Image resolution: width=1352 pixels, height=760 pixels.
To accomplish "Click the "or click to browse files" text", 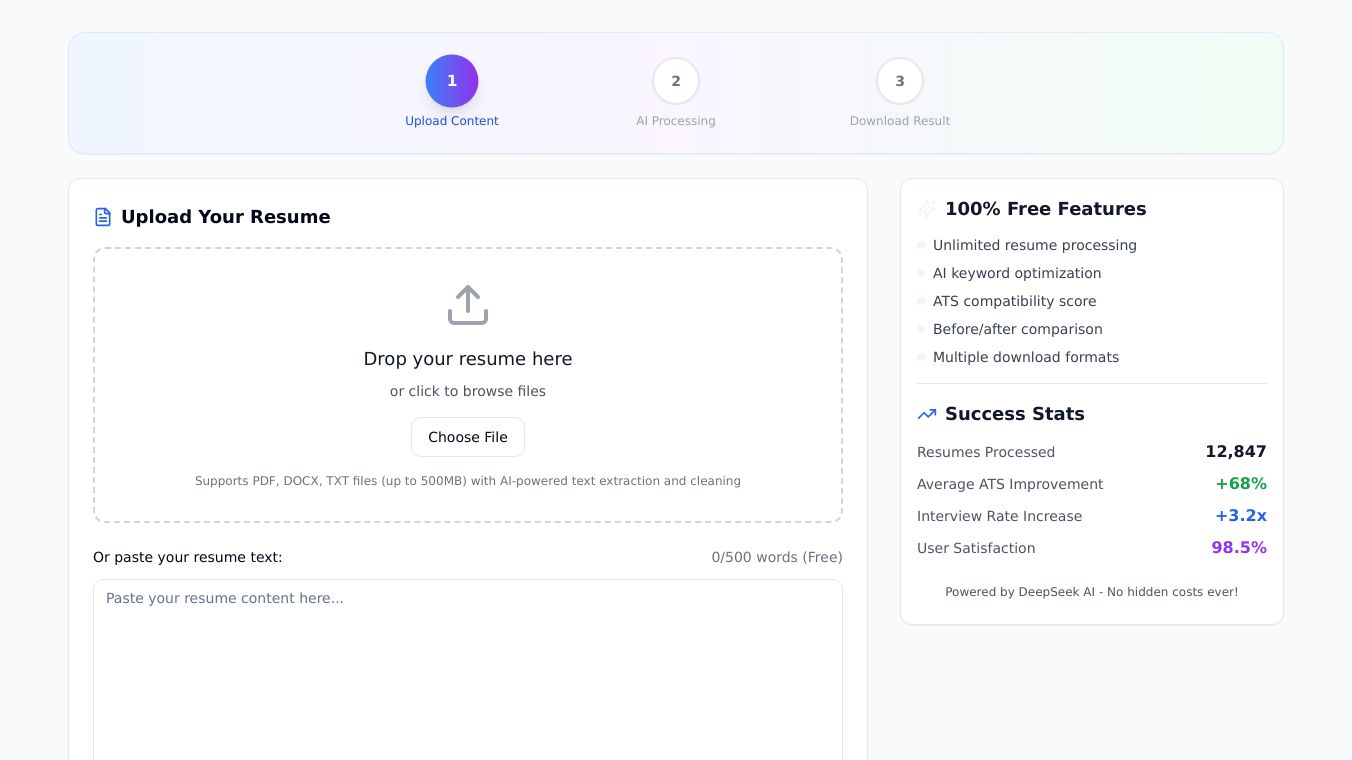I will 468,391.
